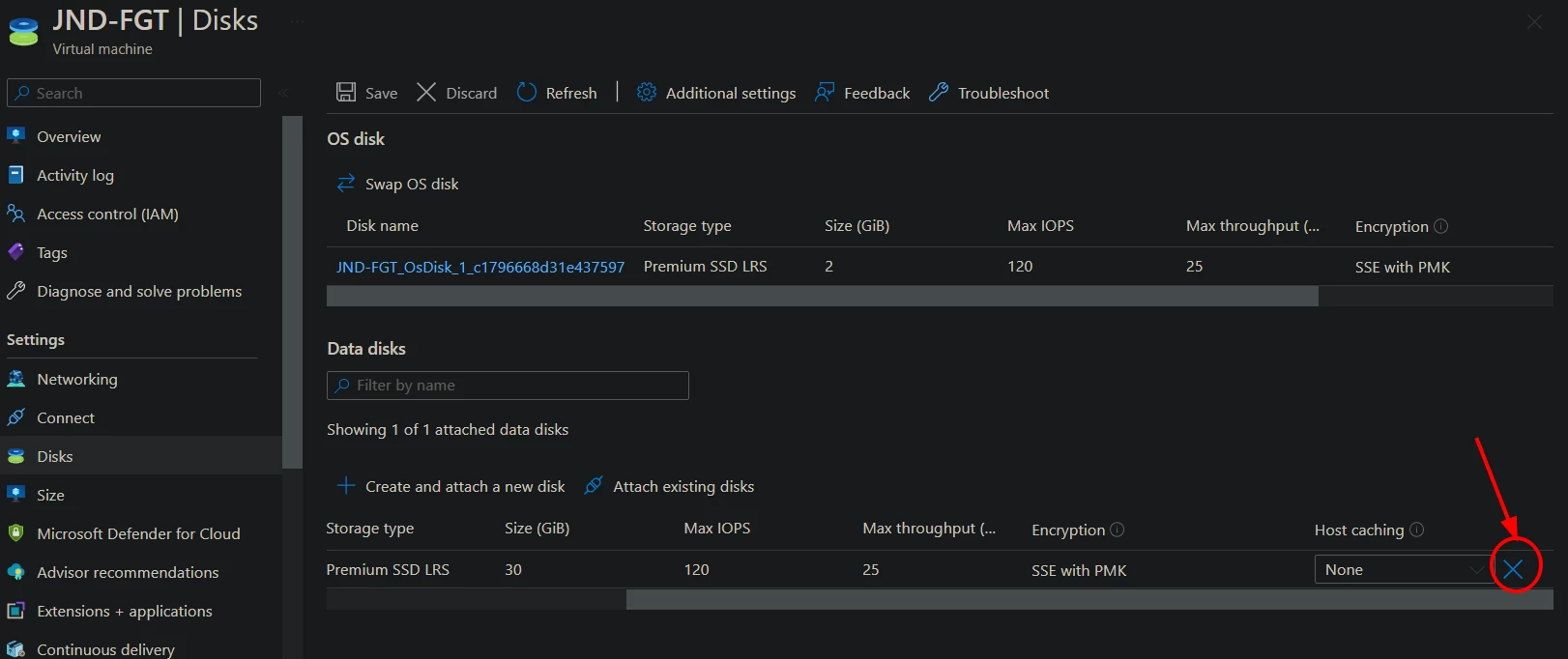Select Diagnose and solve problems

pyautogui.click(x=141, y=291)
